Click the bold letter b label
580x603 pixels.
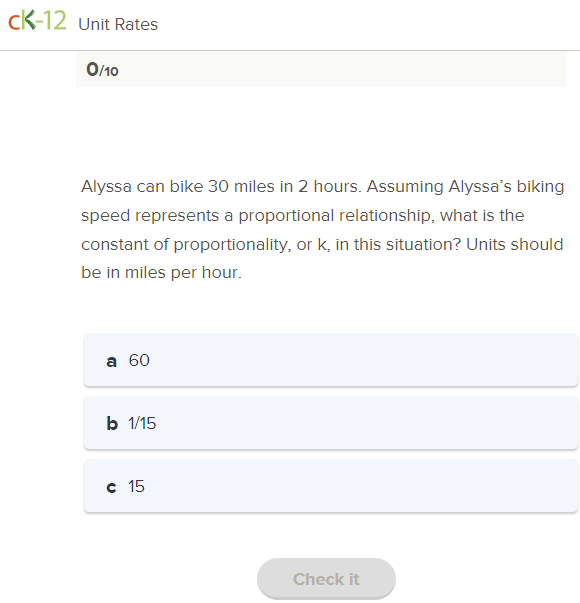point(112,423)
